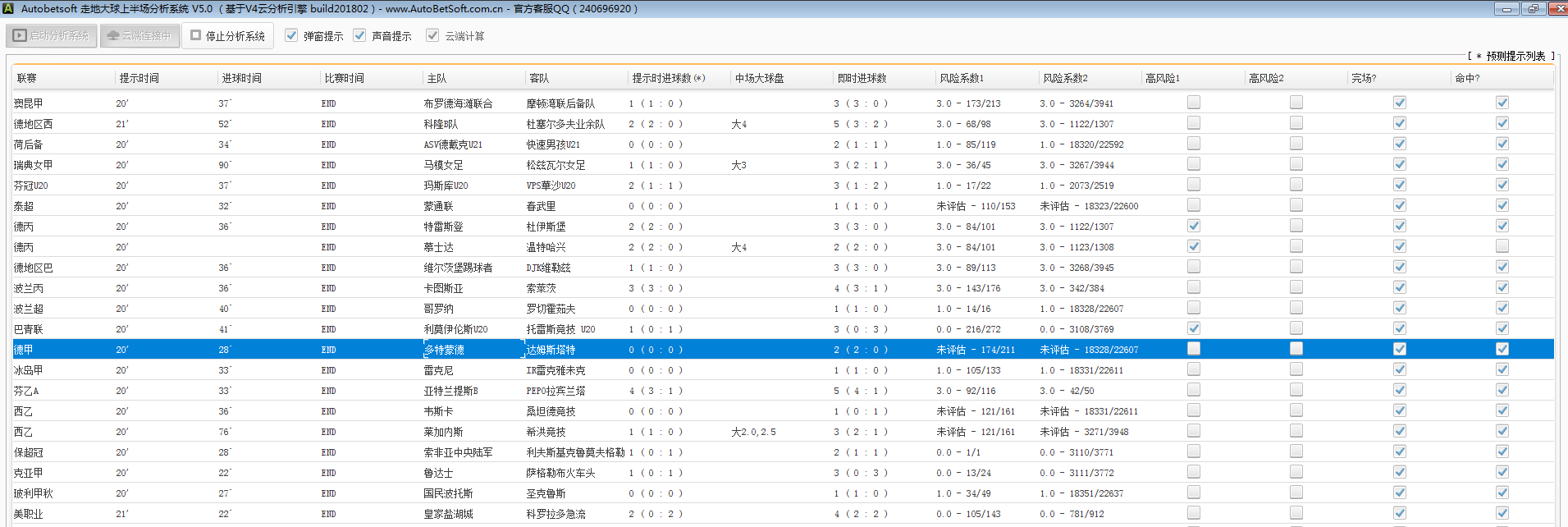Sort by the 联赛 column header

point(27,78)
